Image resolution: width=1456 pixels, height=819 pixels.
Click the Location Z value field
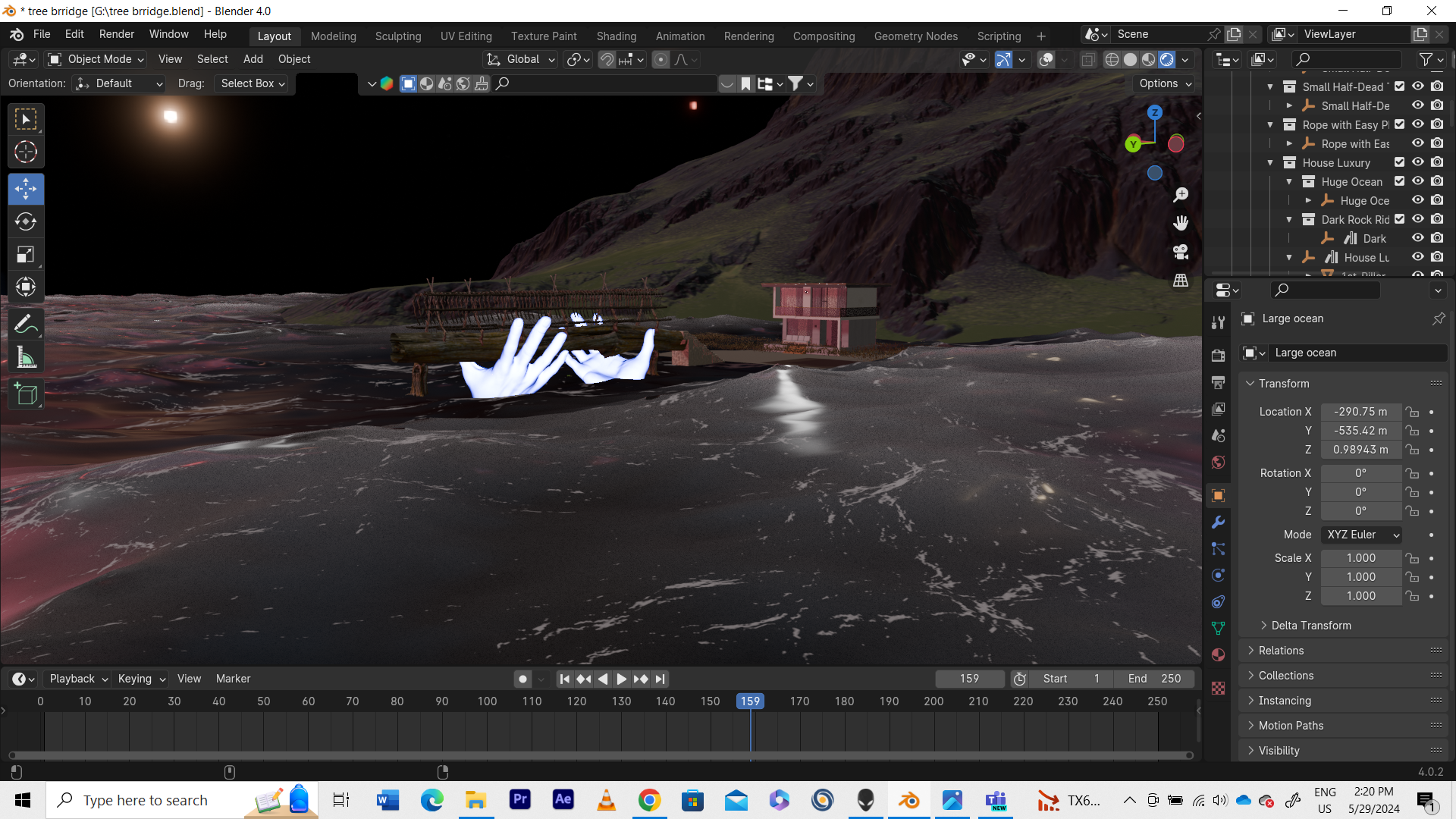tap(1361, 450)
